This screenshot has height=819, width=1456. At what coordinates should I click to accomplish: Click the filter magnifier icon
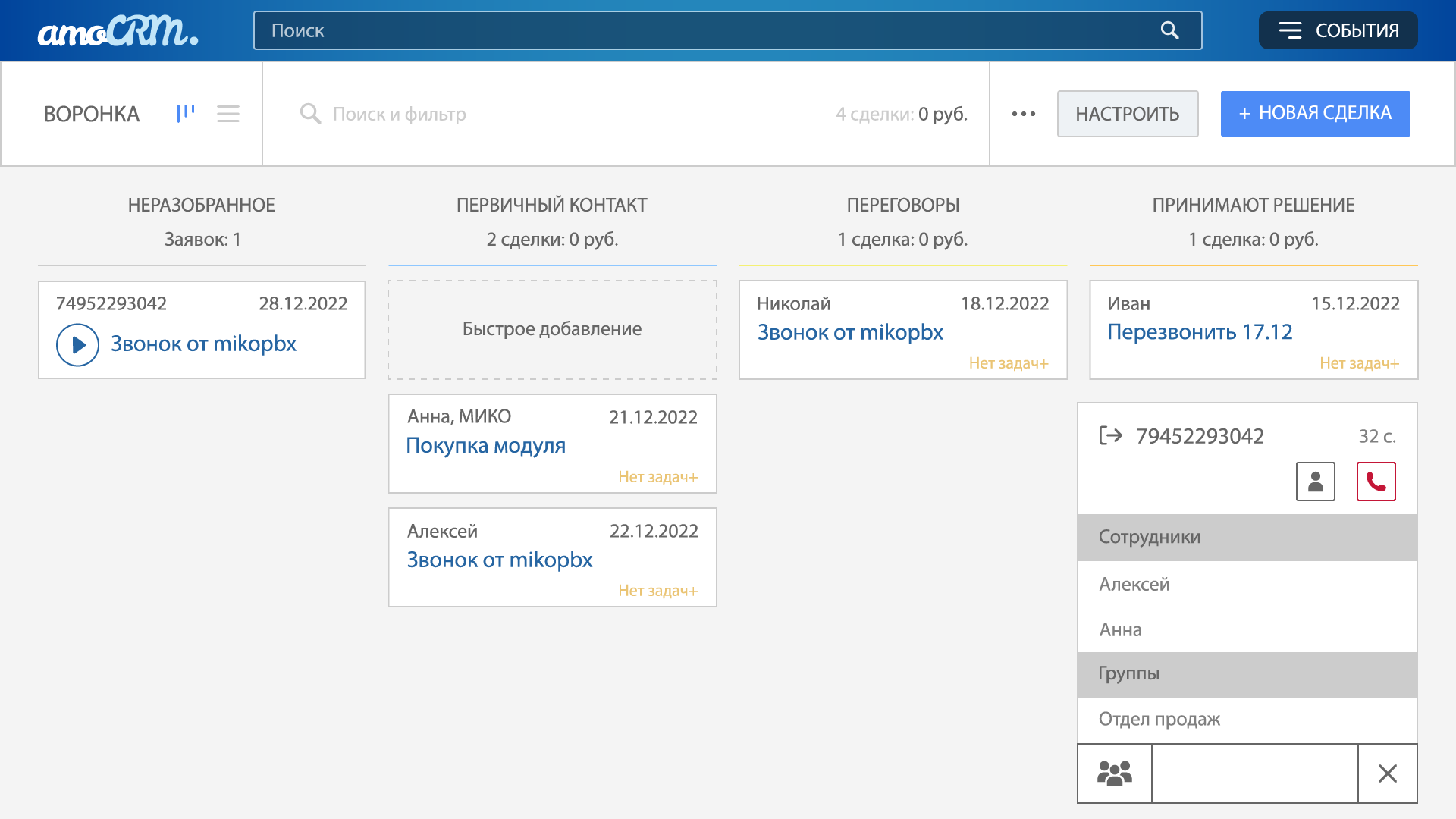[310, 114]
